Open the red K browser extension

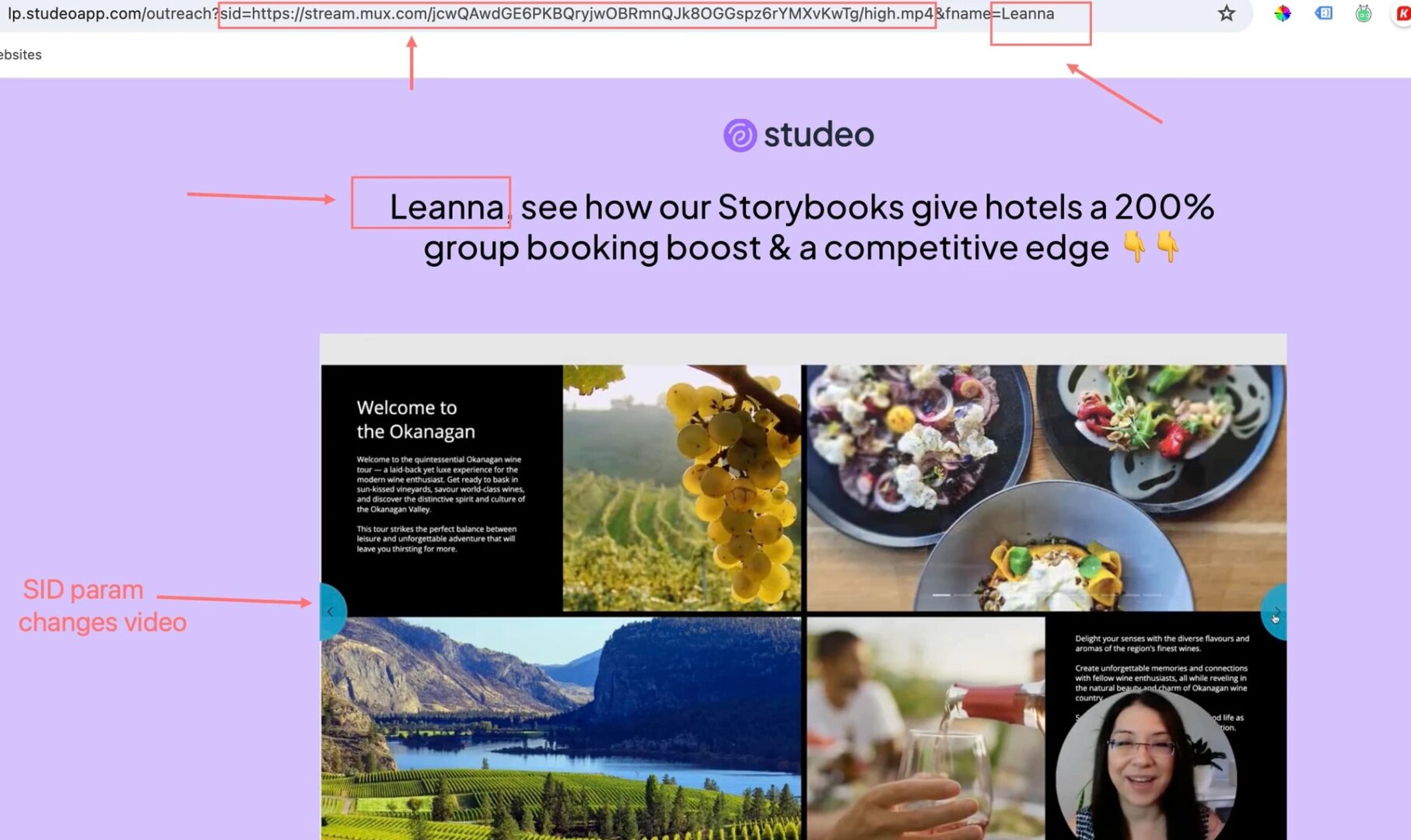(x=1402, y=14)
